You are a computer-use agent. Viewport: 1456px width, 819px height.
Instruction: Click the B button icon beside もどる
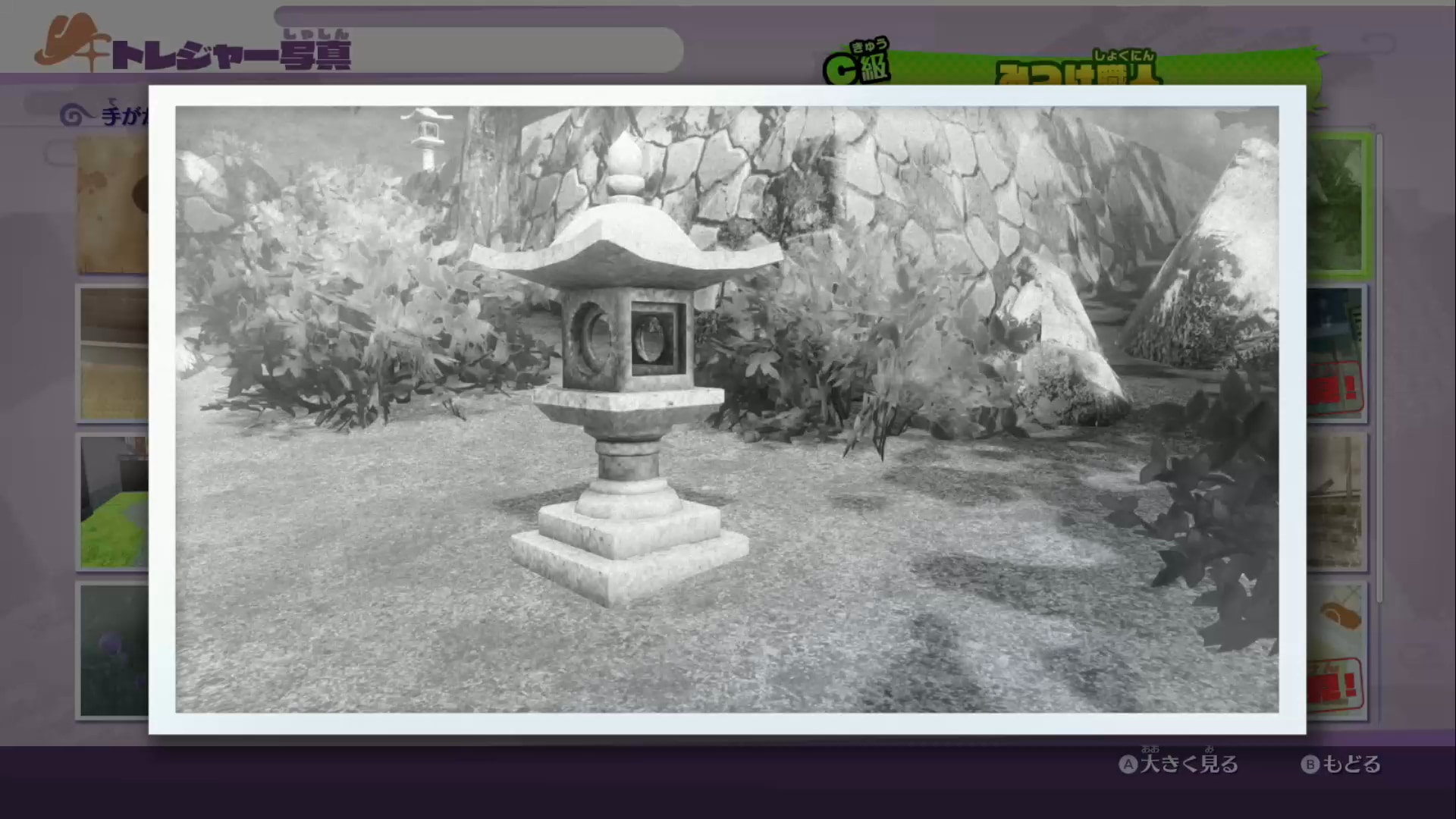[1310, 764]
